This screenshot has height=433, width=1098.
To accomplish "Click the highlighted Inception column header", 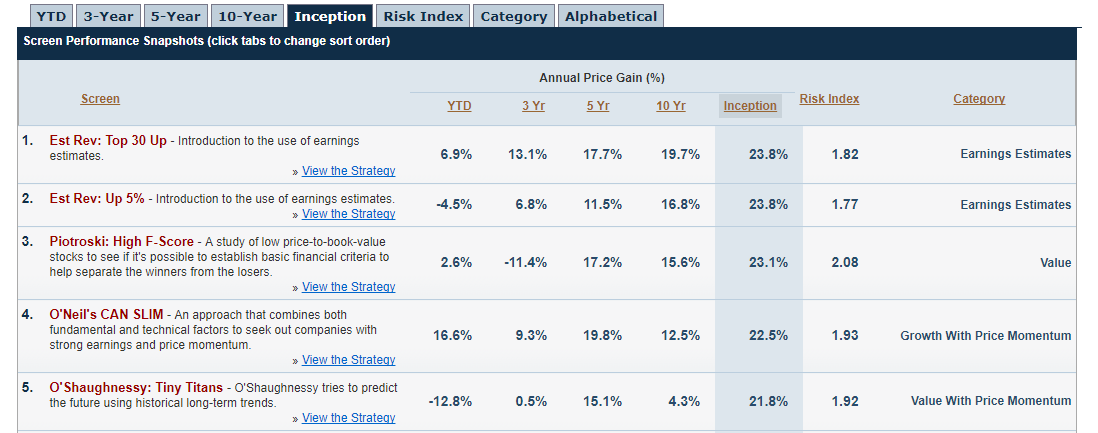I will (x=750, y=106).
